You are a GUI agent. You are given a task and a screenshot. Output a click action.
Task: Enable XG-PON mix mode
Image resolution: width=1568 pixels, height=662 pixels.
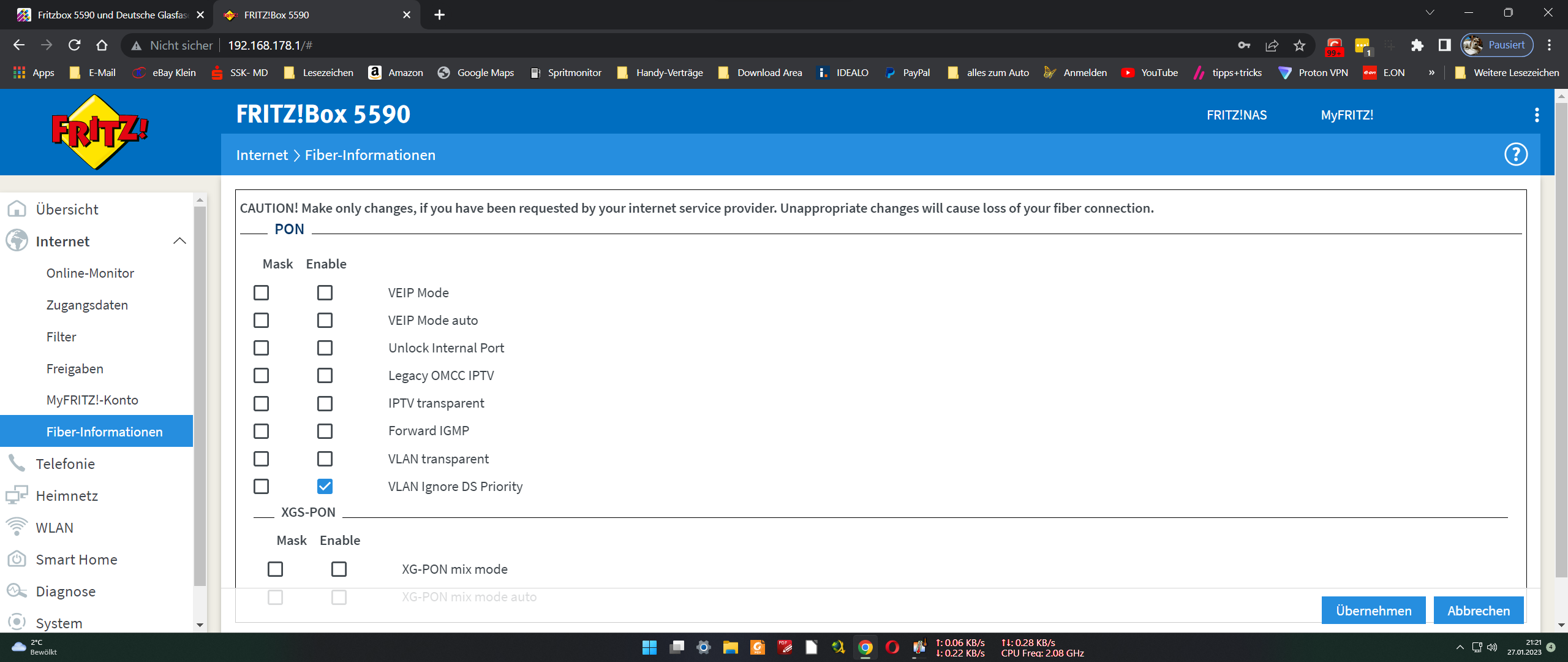pos(339,569)
